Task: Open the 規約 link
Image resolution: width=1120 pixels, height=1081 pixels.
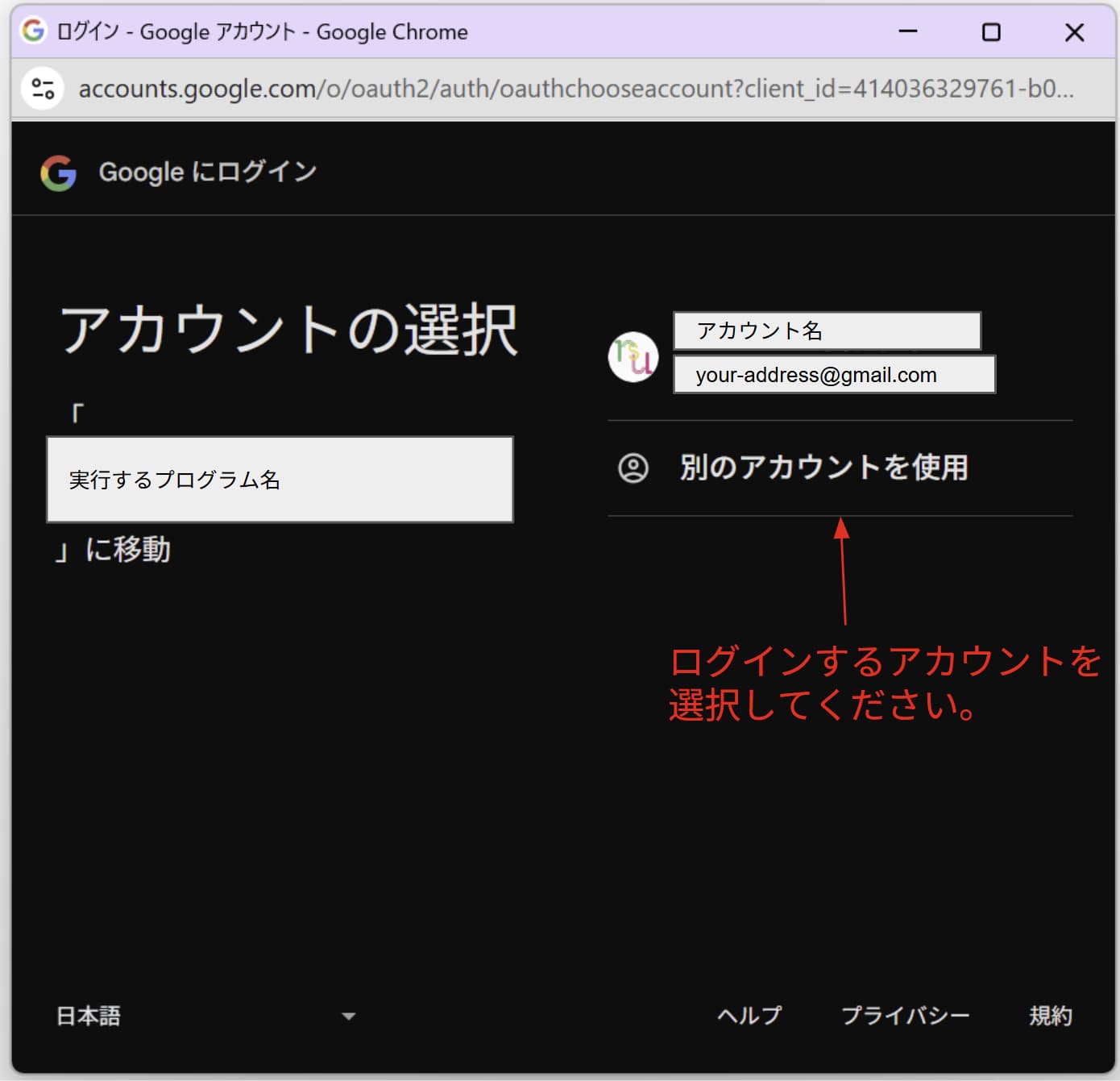Action: (x=1050, y=1015)
